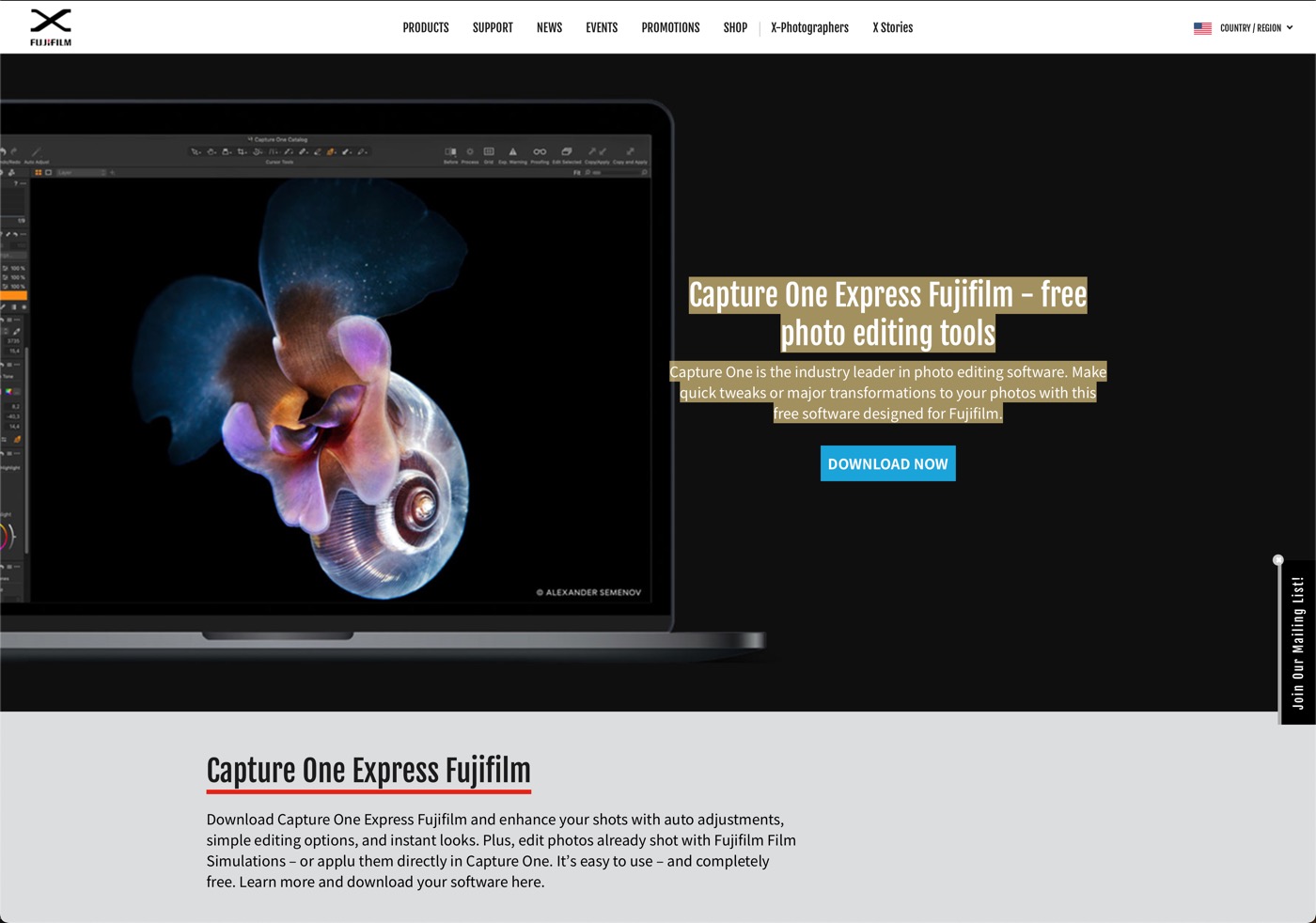Click the 'free photo editing tools' headline
This screenshot has width=1316, height=923.
pyautogui.click(x=887, y=314)
